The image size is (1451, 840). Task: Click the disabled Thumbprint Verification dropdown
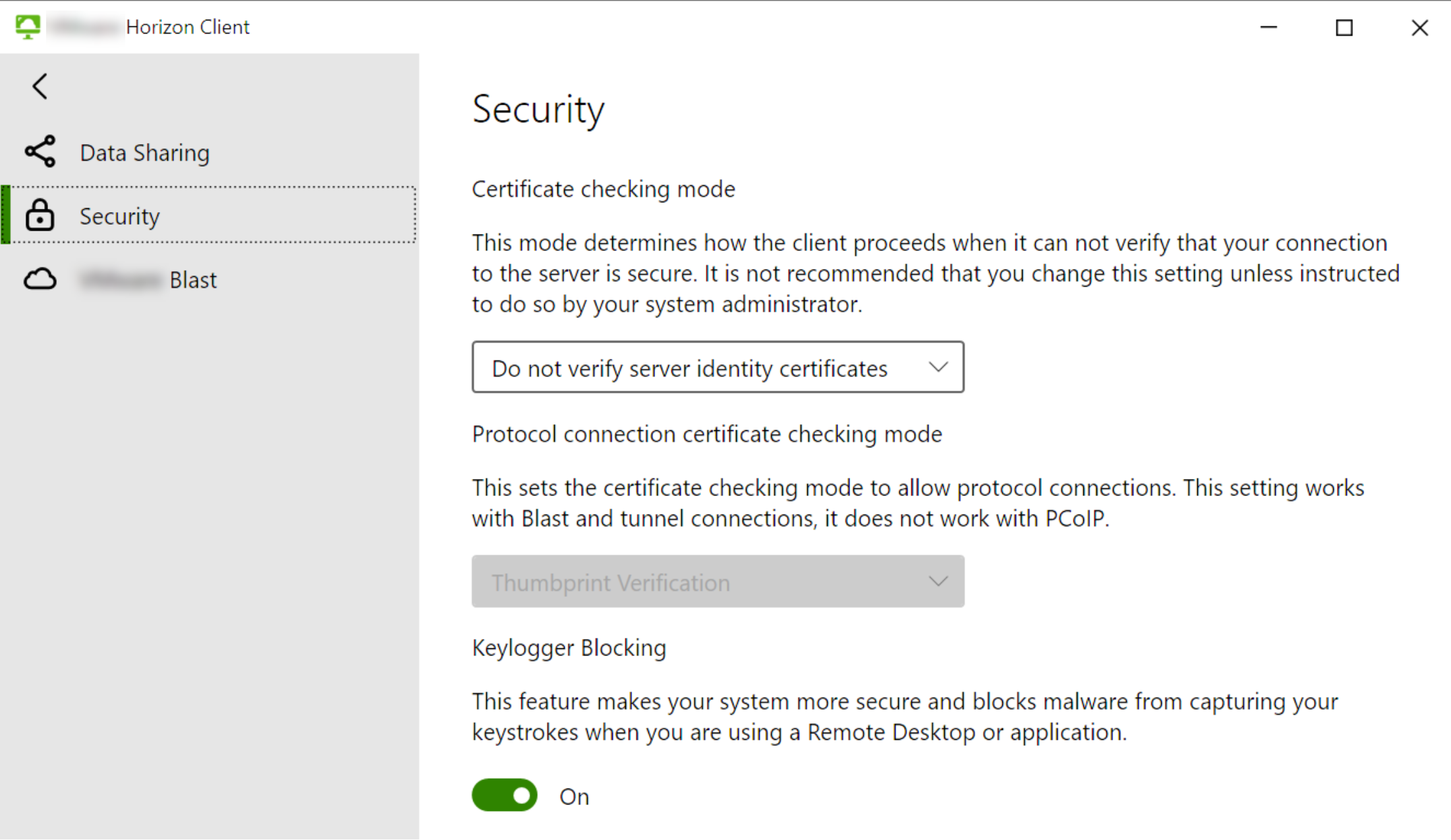click(718, 581)
